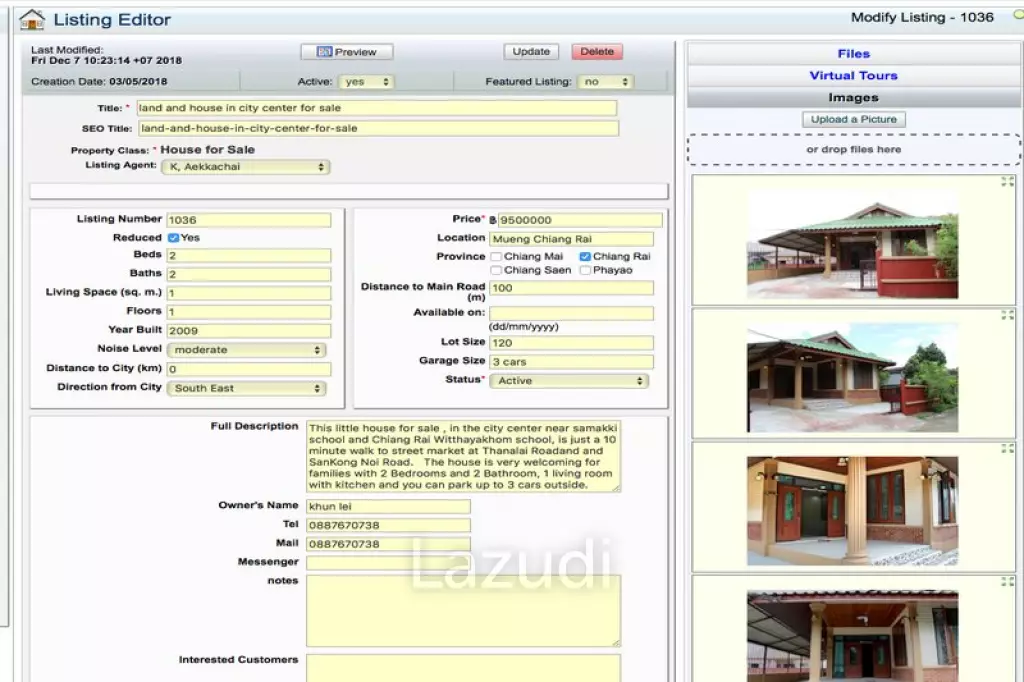
Task: Expand the first house image using its corner icon
Action: point(1007,182)
